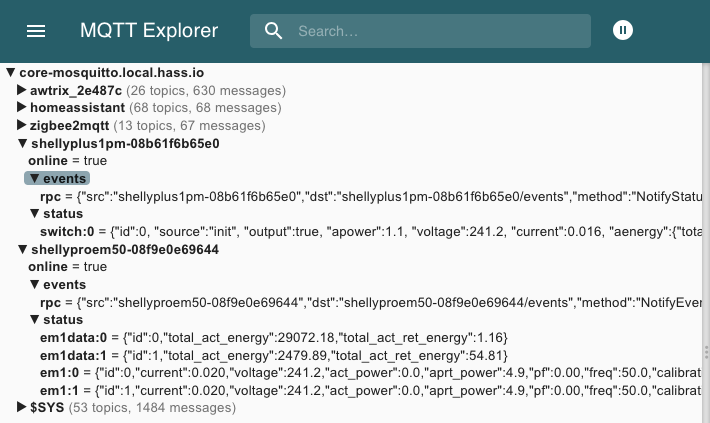
Task: Click the core-mosquitto.local.hass.io label
Action: [111, 72]
